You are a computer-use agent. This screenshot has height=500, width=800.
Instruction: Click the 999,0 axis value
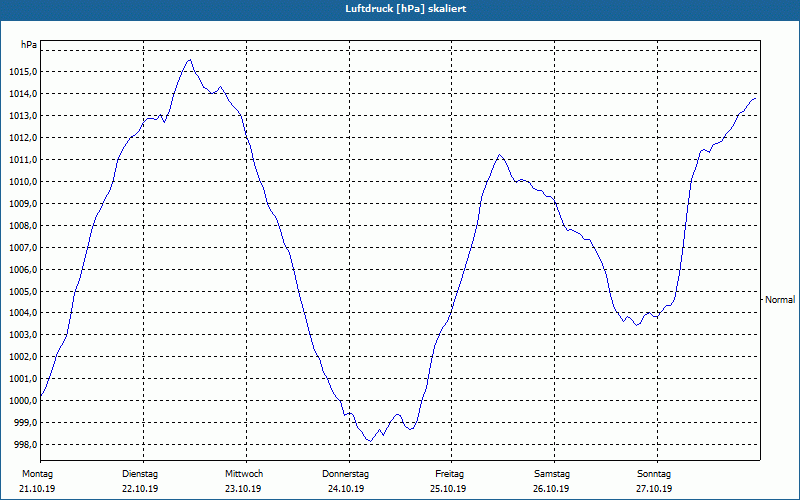(x=24, y=422)
